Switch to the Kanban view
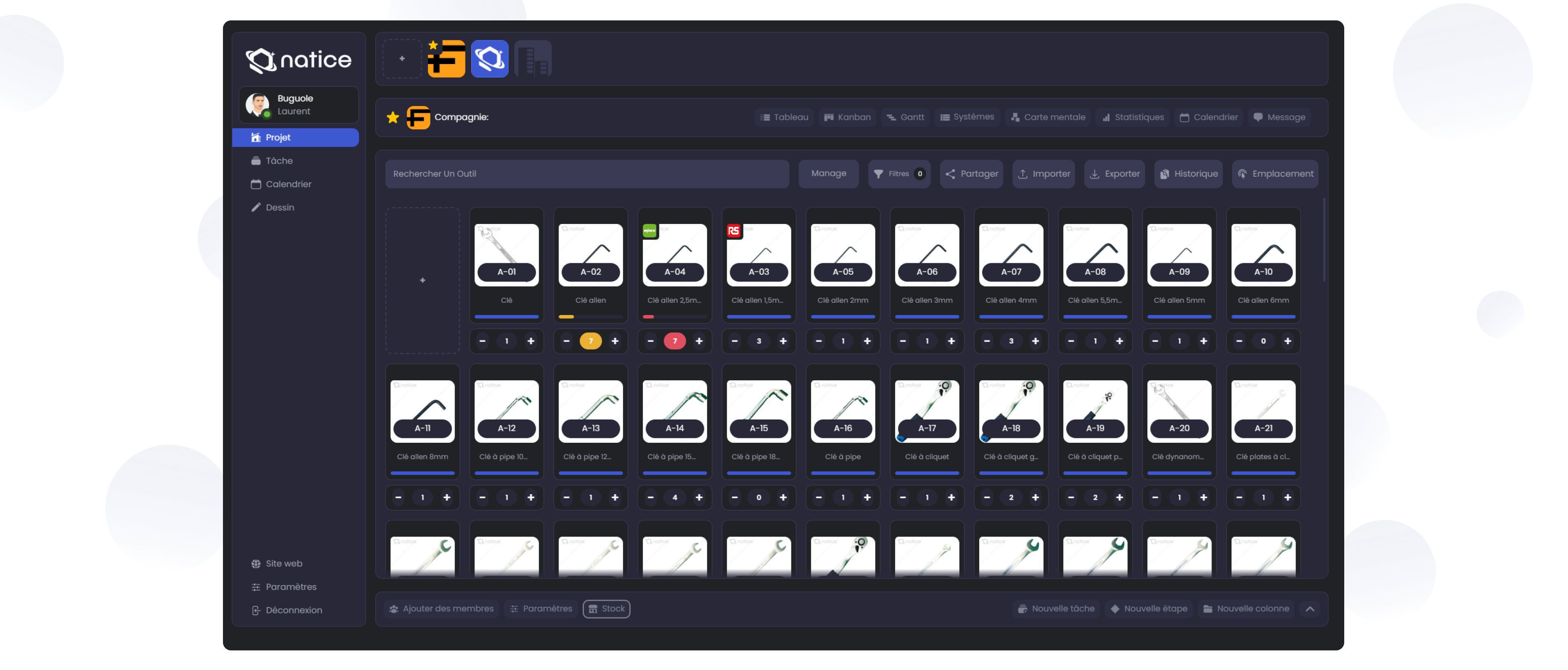This screenshot has width=1568, height=670. point(847,118)
